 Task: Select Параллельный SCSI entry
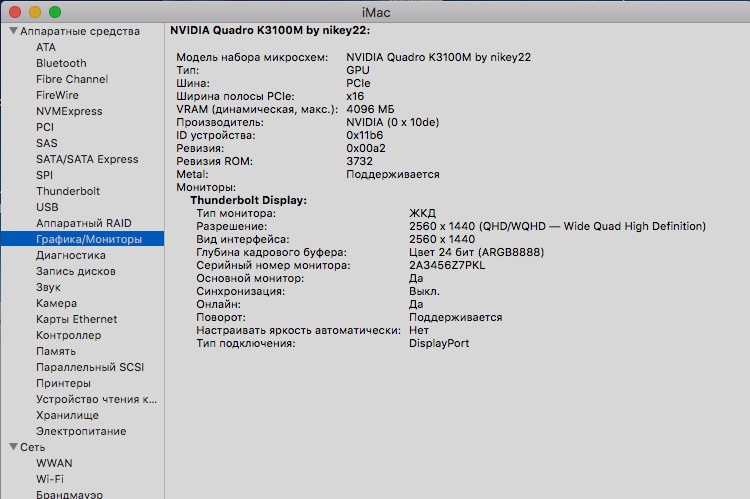(90, 367)
